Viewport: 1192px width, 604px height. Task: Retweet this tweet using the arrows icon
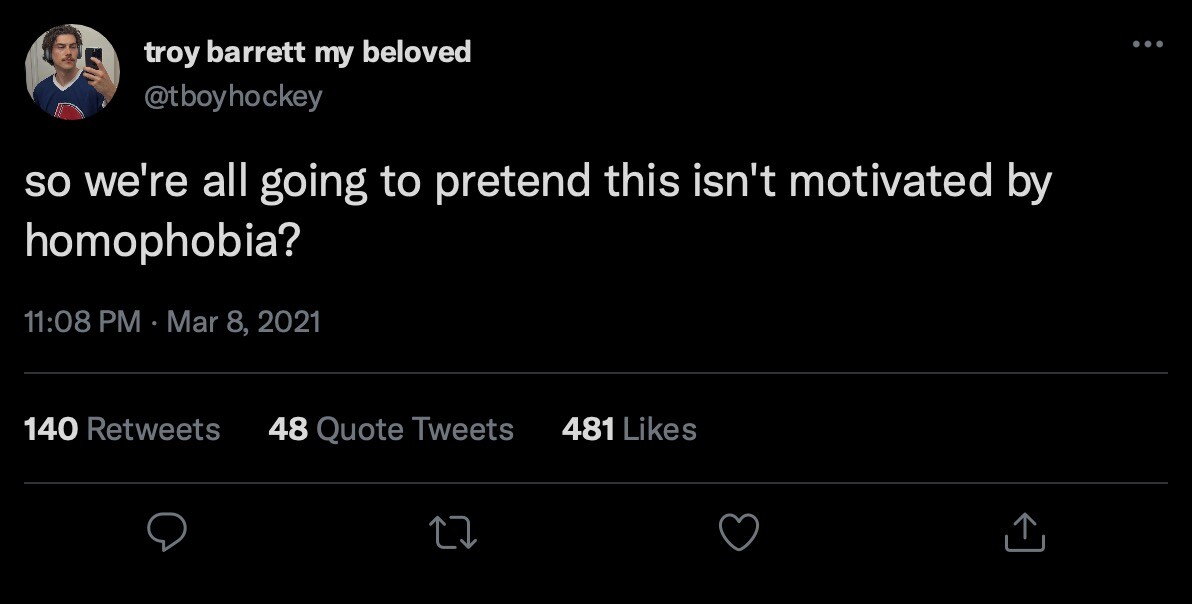click(454, 533)
